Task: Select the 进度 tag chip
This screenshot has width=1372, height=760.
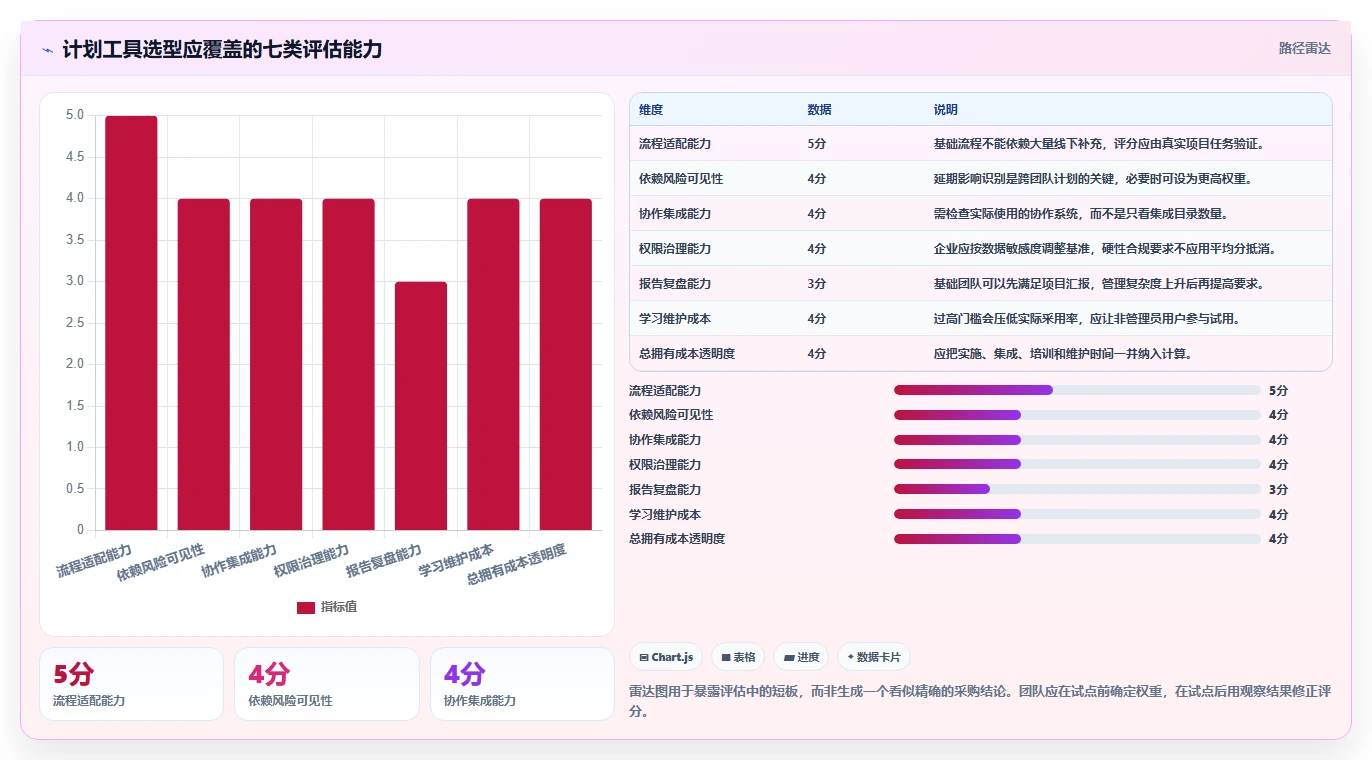Action: pyautogui.click(x=801, y=657)
